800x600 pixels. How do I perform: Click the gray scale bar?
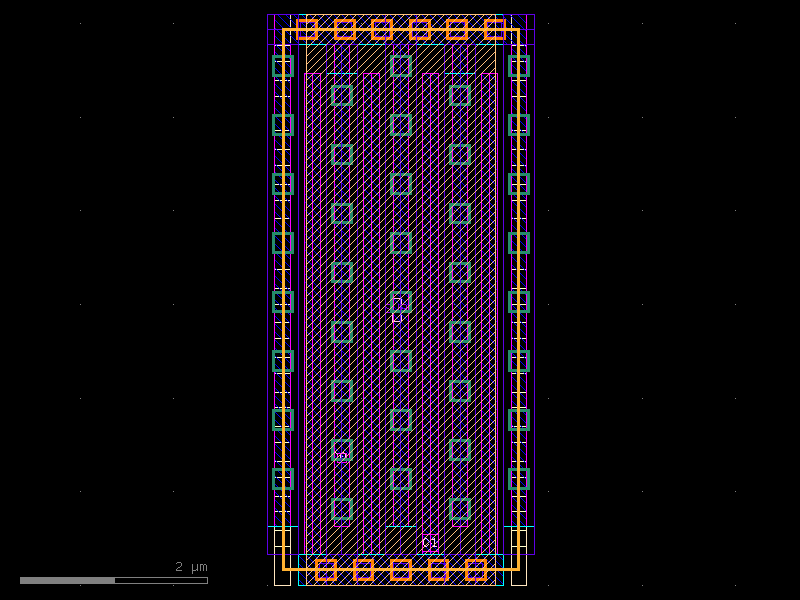click(x=114, y=581)
